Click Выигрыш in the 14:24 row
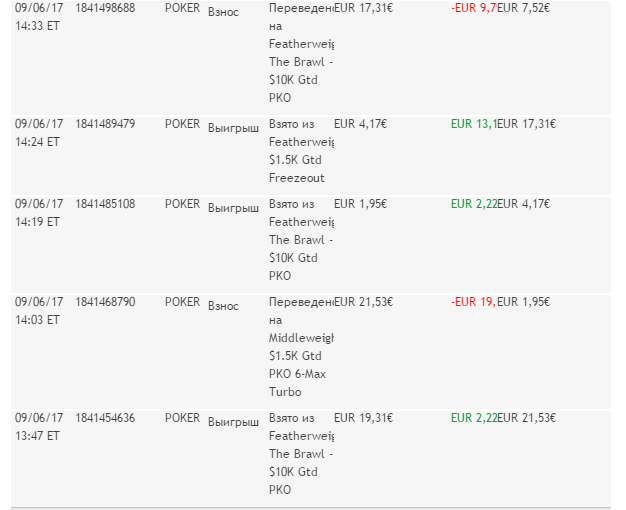 pos(233,127)
